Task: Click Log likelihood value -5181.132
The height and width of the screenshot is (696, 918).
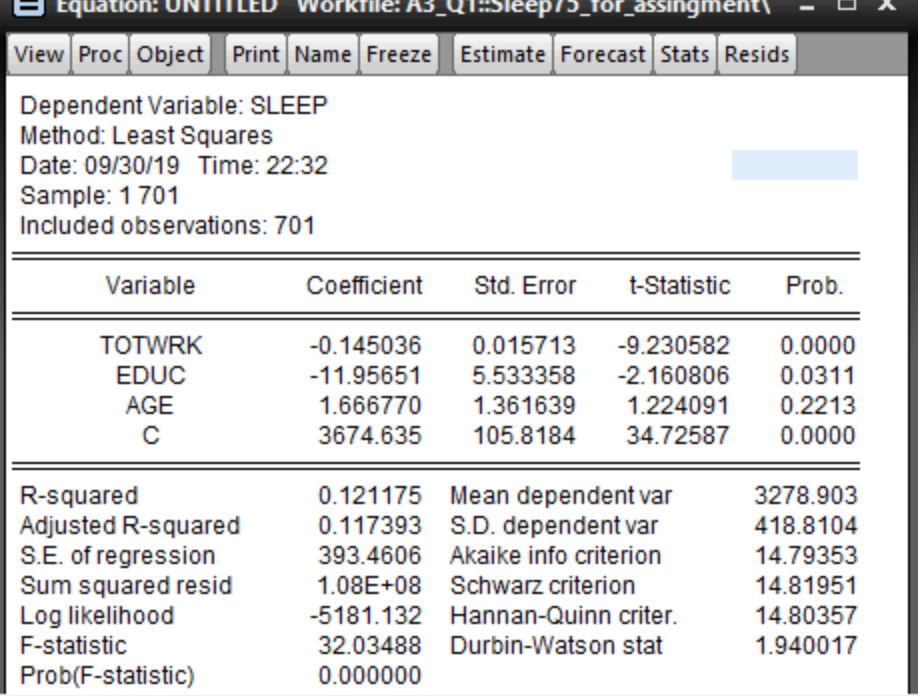Action: click(365, 616)
